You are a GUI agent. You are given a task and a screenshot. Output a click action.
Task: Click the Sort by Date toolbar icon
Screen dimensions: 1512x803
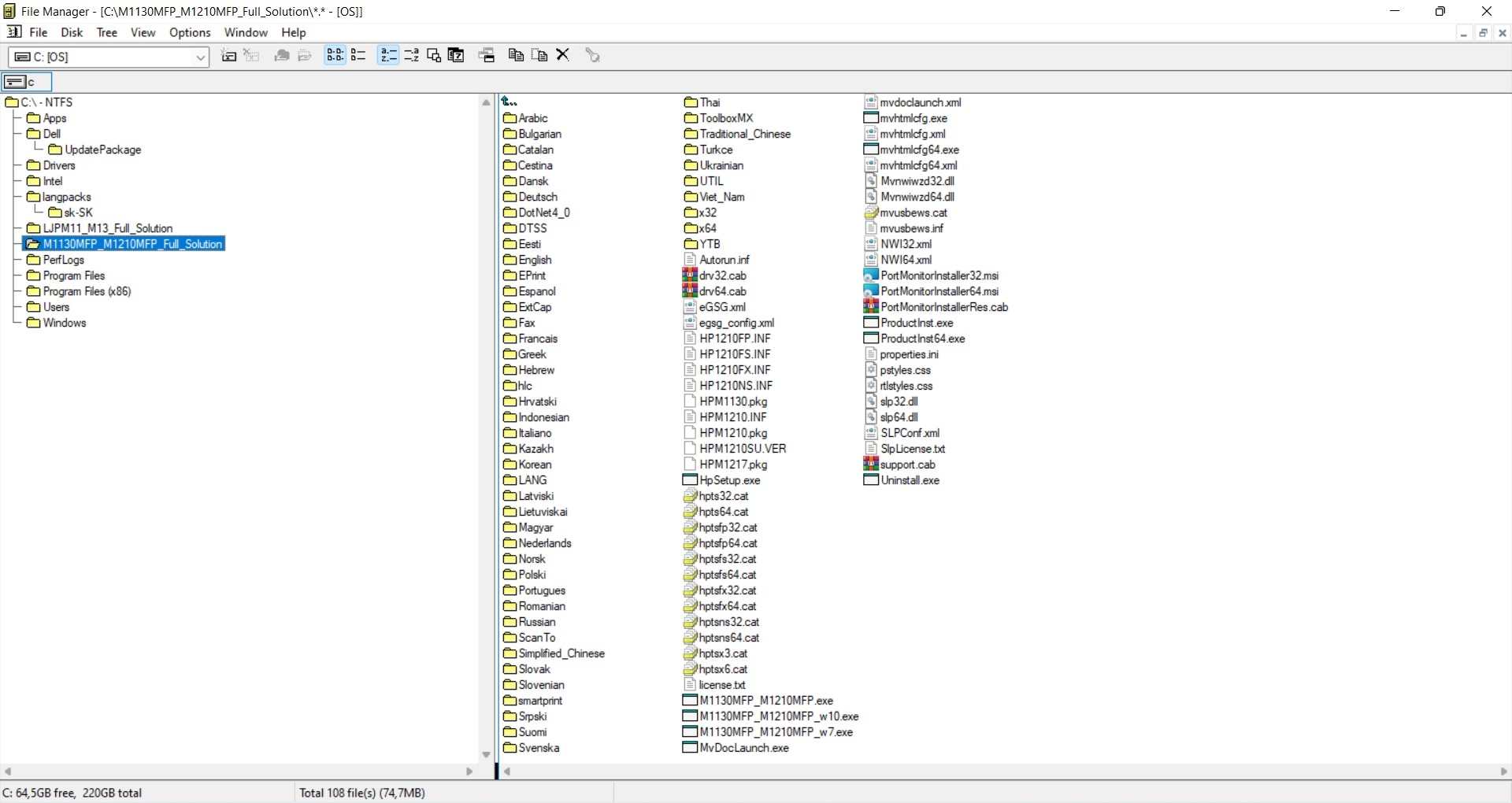tap(456, 55)
